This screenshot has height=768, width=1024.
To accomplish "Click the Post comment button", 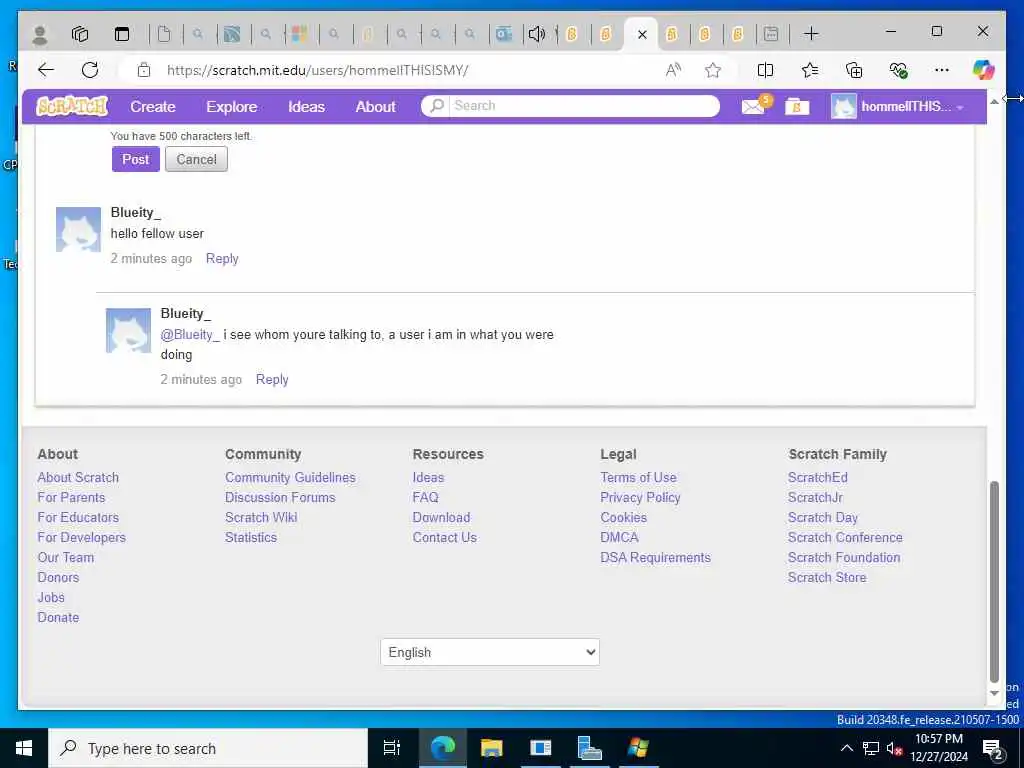I will pos(136,159).
